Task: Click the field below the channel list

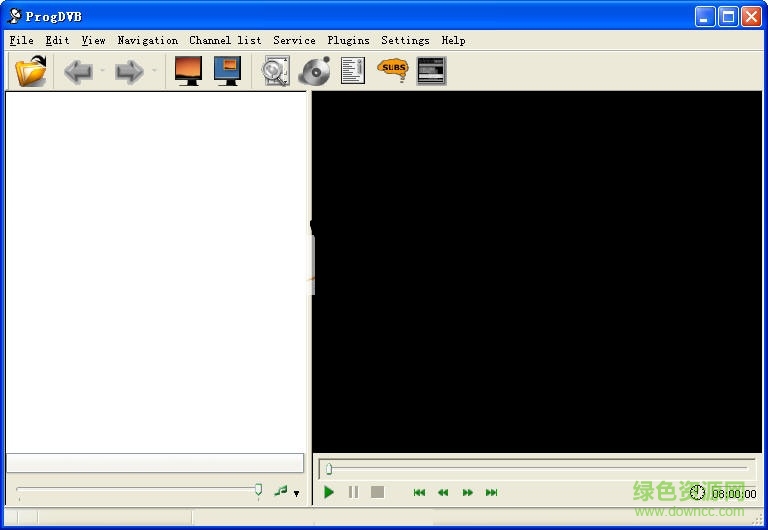Action: [x=155, y=463]
